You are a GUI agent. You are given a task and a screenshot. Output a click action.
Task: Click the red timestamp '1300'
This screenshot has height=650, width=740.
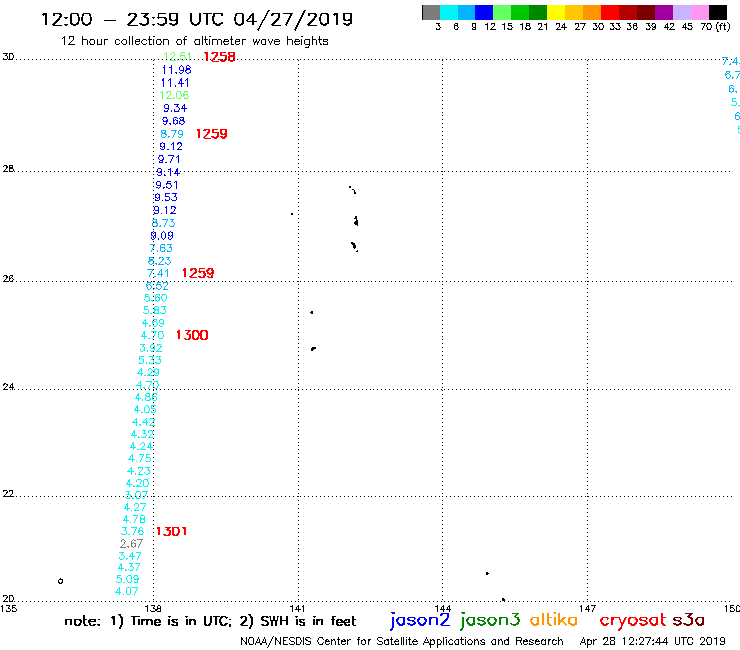(x=192, y=335)
